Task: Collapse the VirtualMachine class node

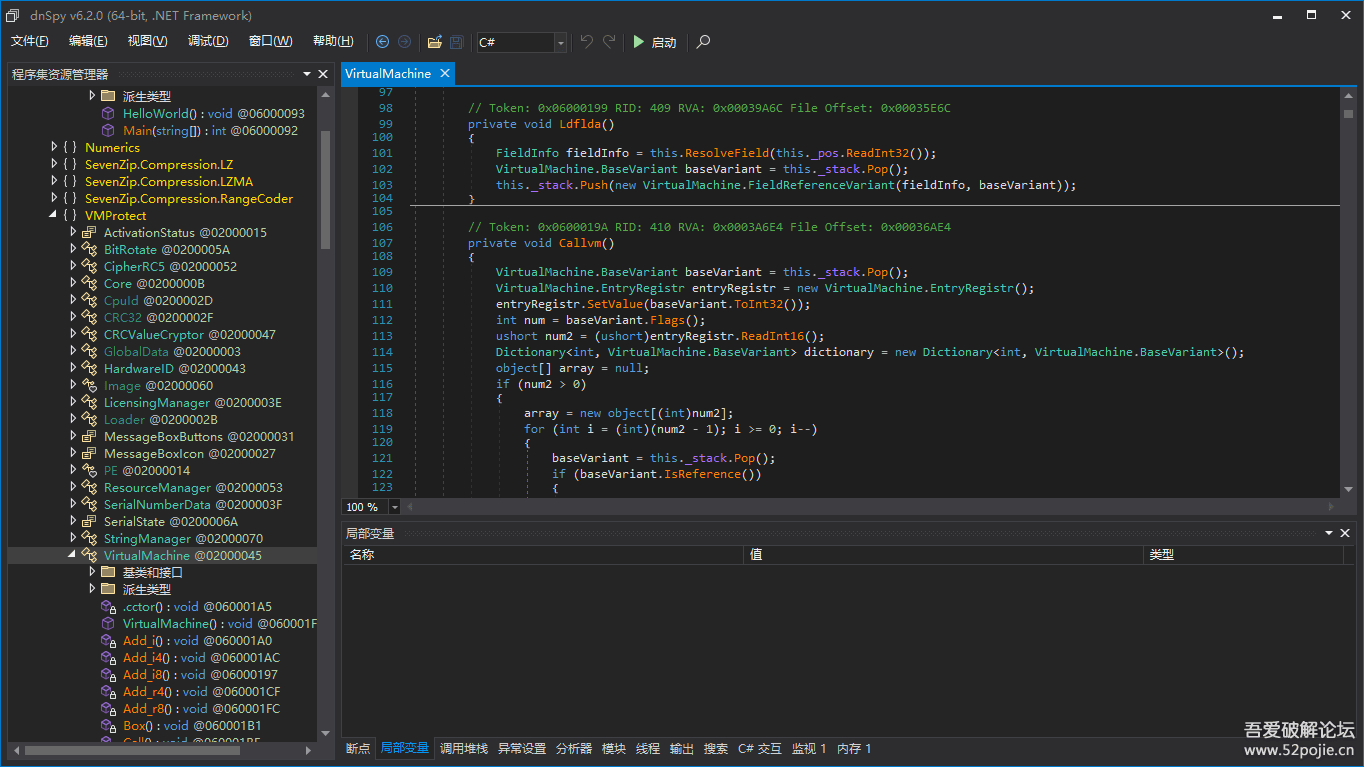Action: pos(73,555)
